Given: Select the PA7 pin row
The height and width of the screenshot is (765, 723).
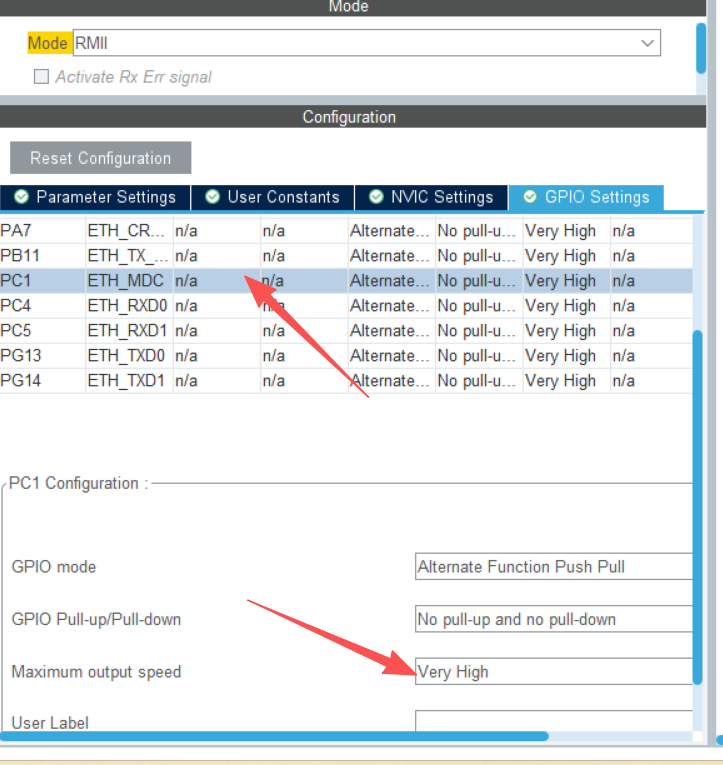Looking at the screenshot, I should click(40, 231).
